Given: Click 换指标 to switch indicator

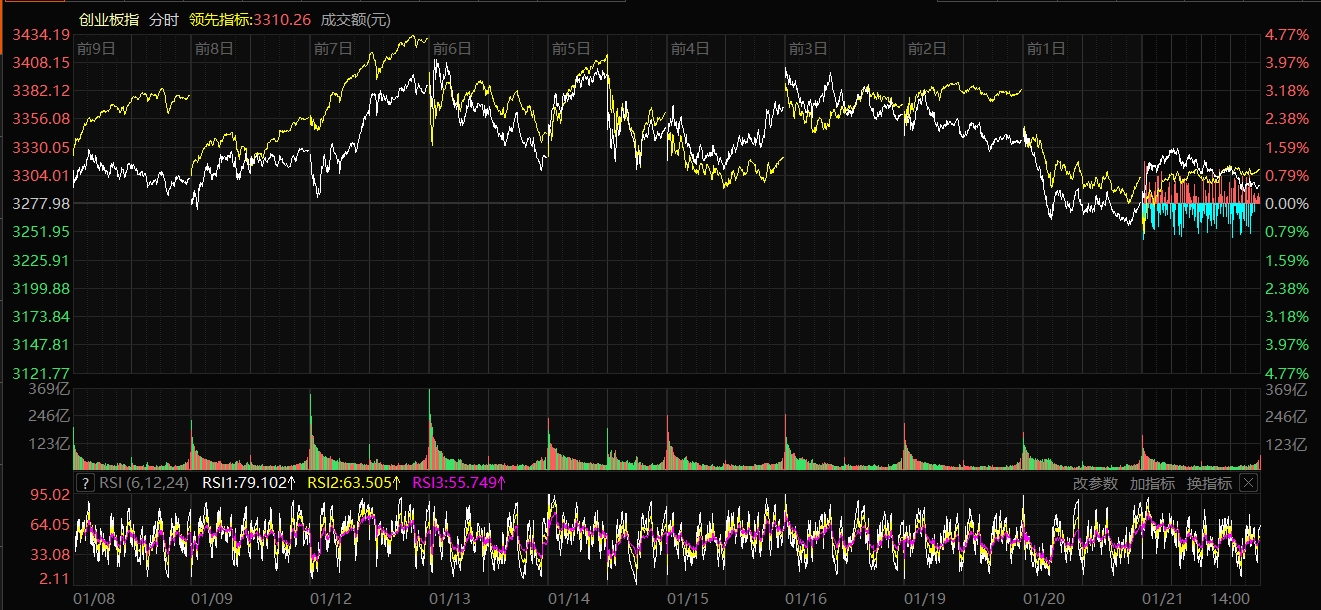Looking at the screenshot, I should coord(1209,483).
